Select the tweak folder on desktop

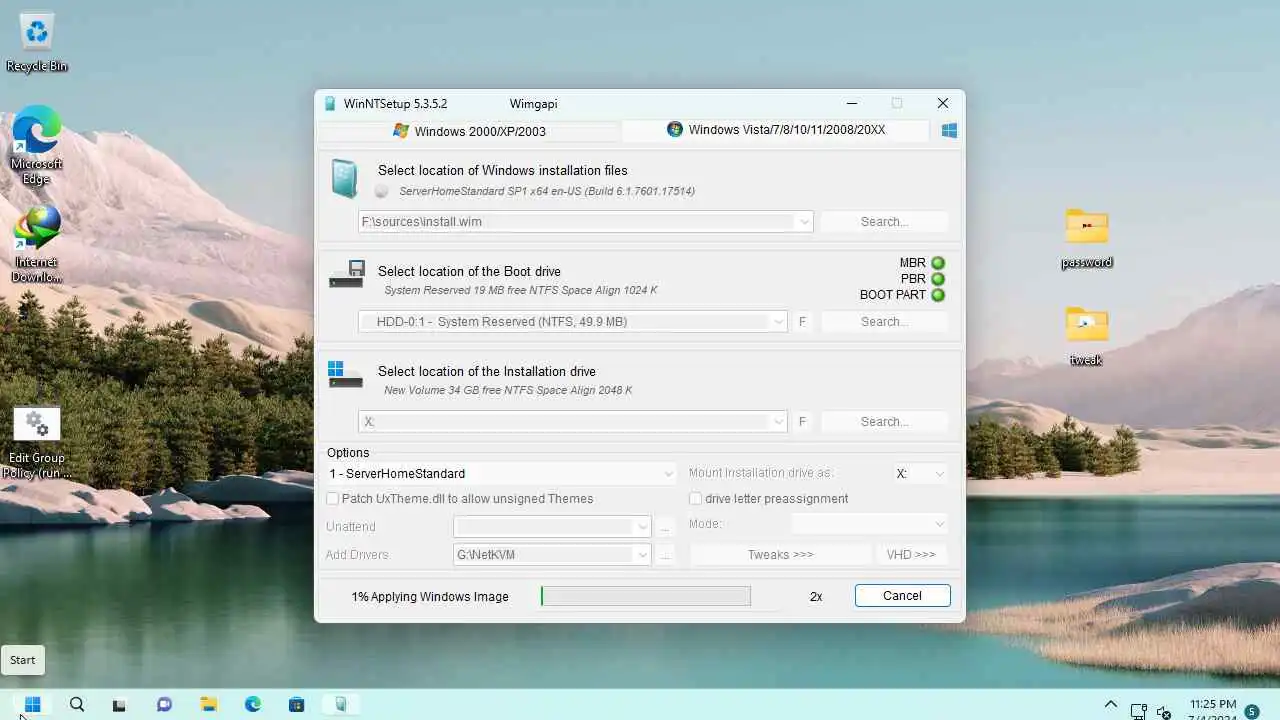coord(1087,337)
